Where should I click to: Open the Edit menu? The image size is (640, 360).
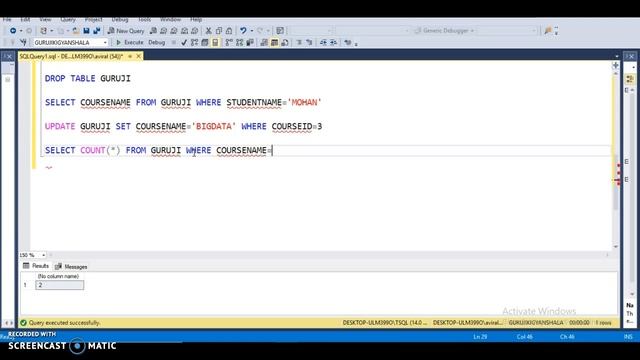(25, 19)
